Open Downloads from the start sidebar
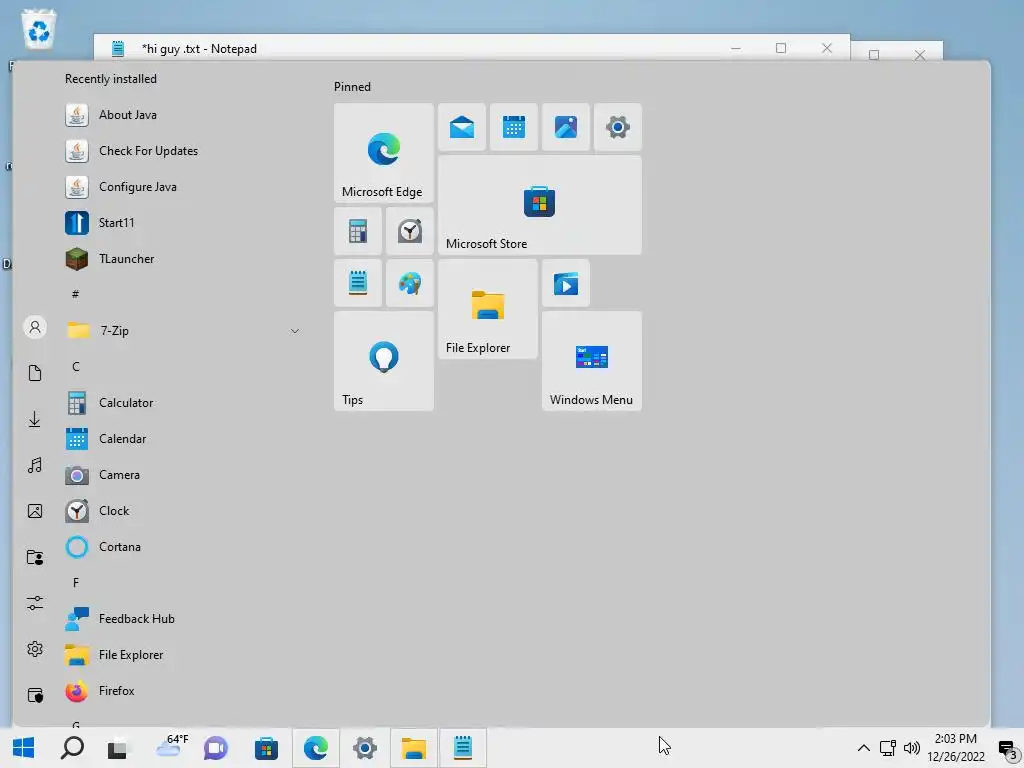The image size is (1024, 768). 35,419
